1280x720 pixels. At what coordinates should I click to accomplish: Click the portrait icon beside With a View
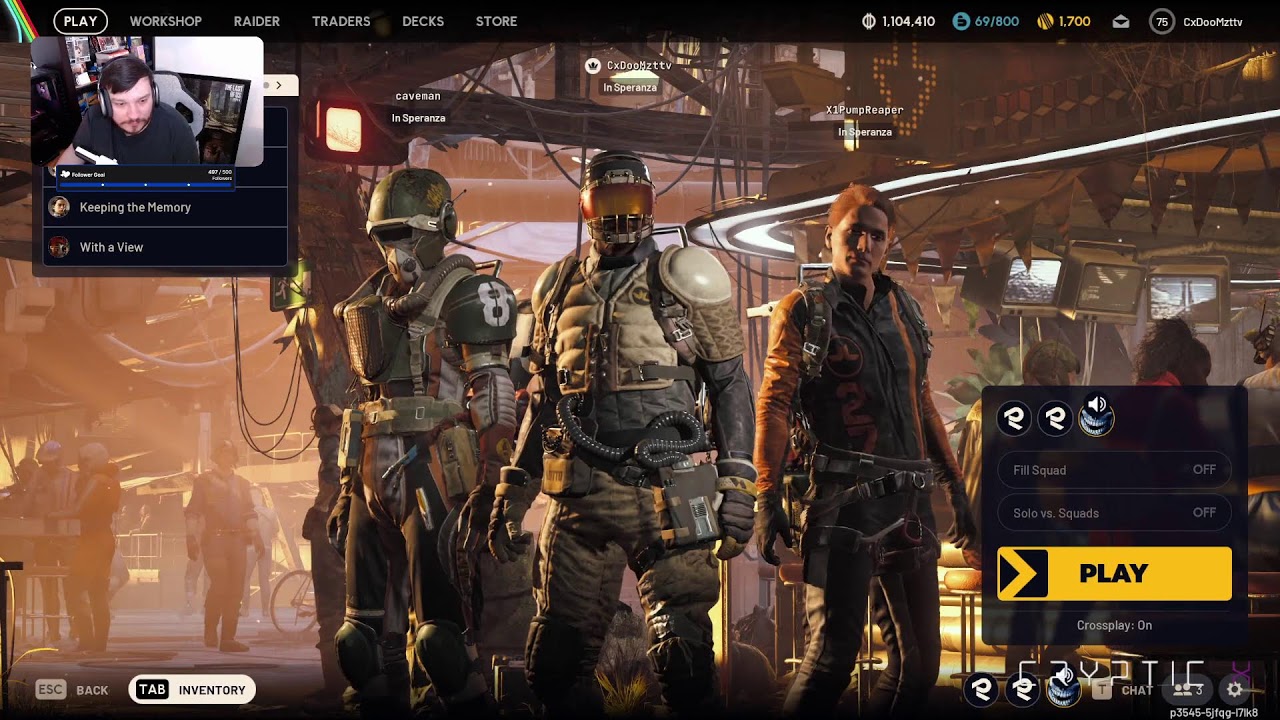pos(59,247)
